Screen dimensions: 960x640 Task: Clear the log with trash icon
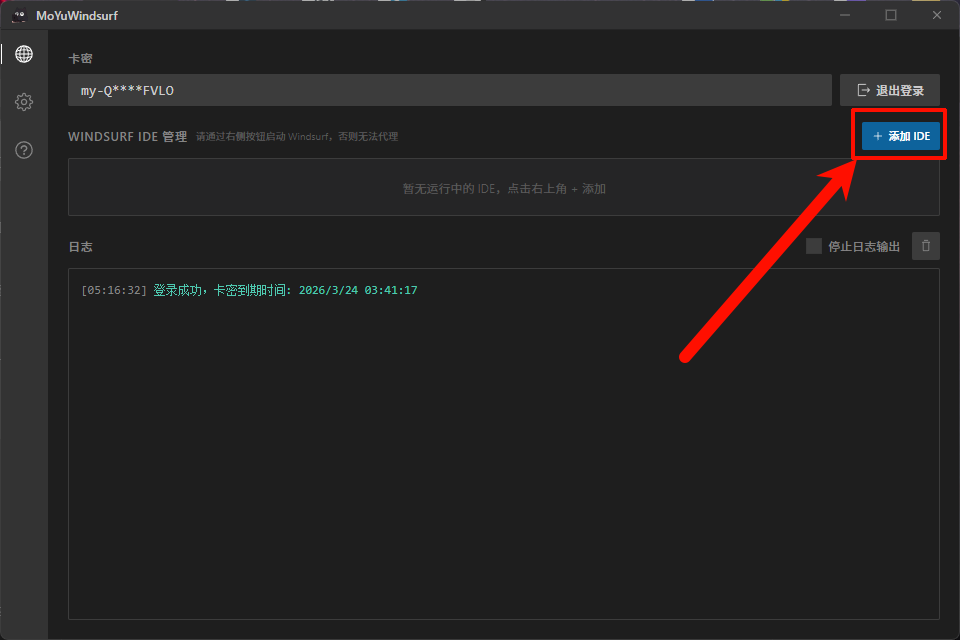[925, 246]
